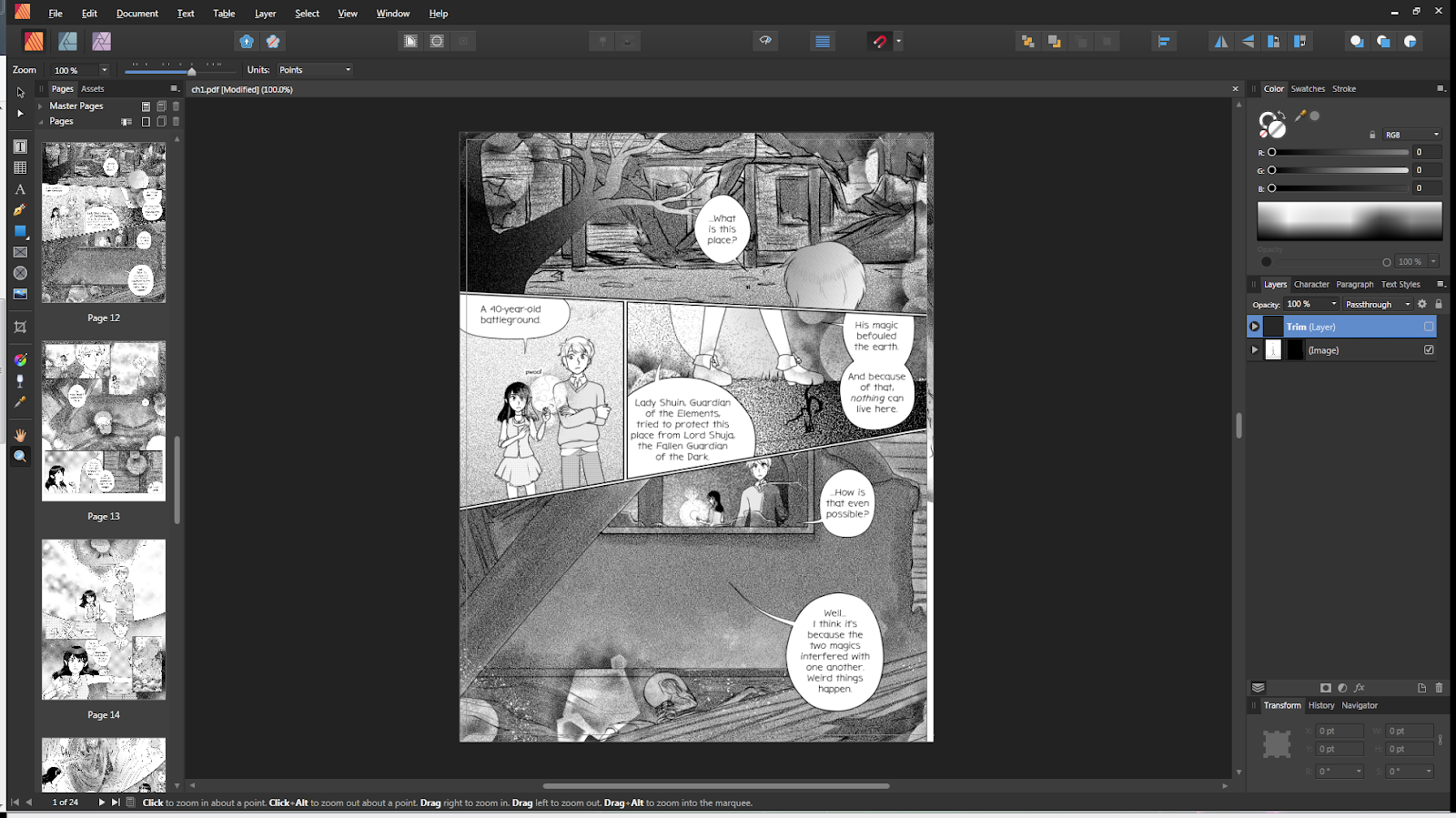
Task: Switch to the Designer persona
Action: click(x=67, y=41)
